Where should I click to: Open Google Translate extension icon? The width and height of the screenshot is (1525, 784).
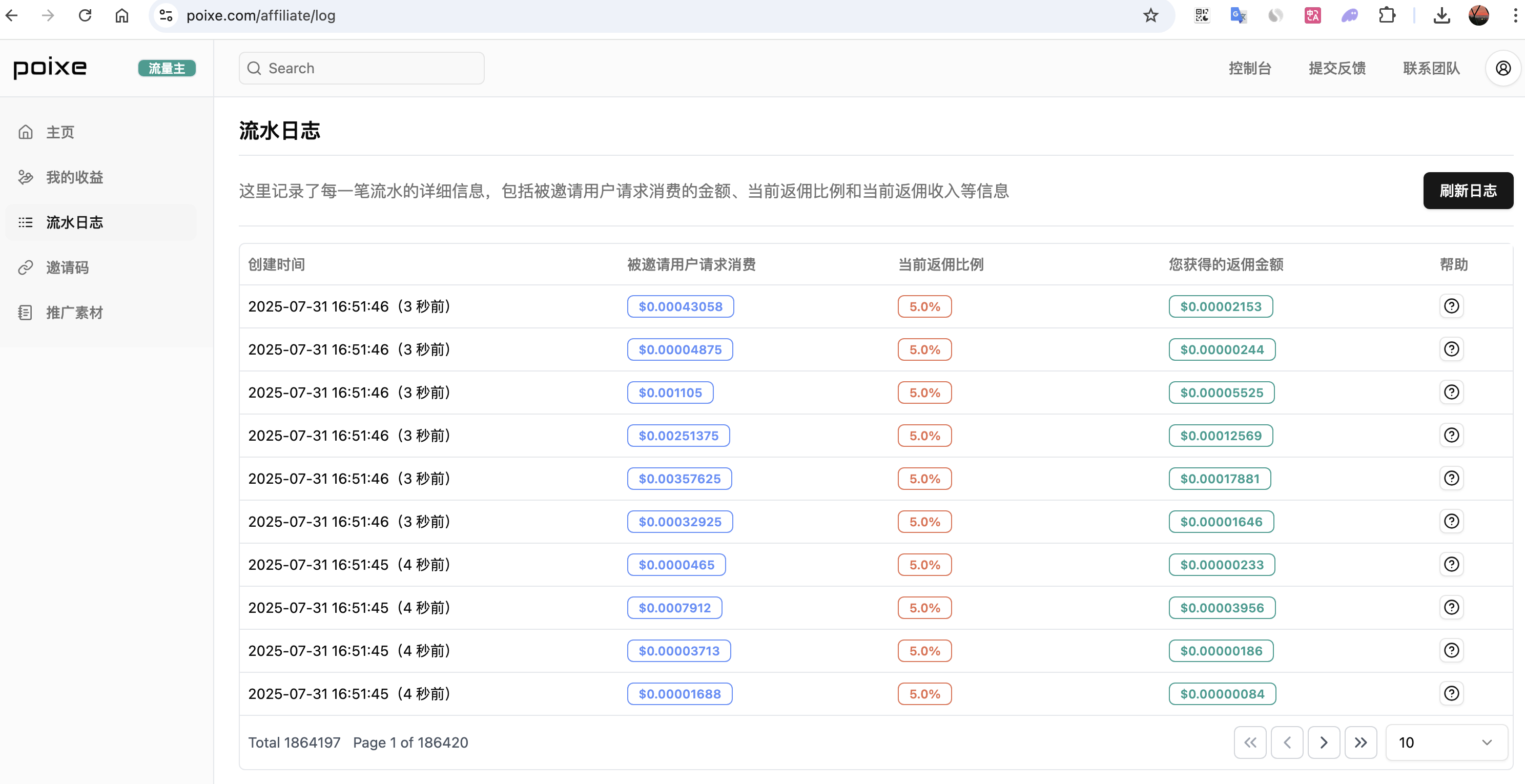(1239, 15)
